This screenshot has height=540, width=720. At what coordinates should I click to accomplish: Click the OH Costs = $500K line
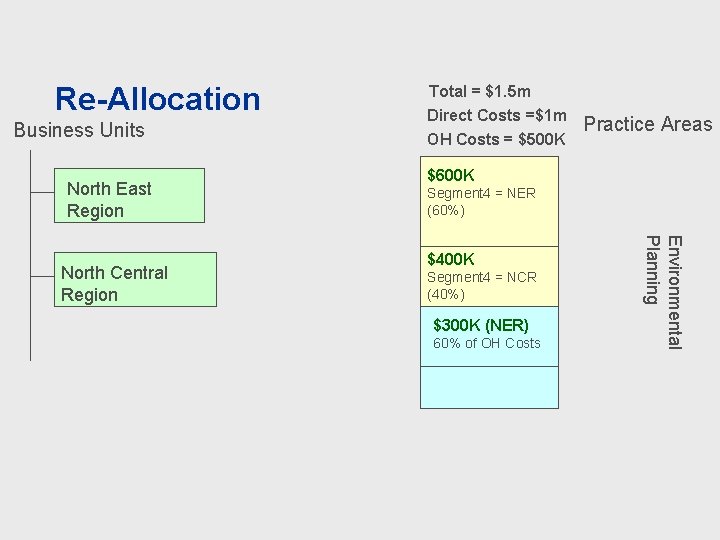[x=496, y=139]
